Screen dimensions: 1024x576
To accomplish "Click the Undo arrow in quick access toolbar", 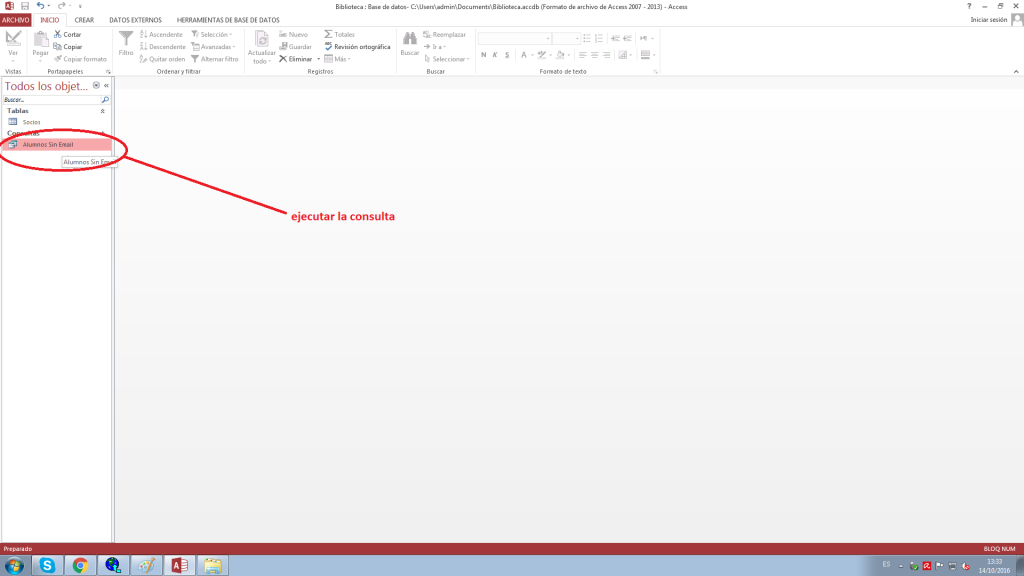I will coord(41,6).
